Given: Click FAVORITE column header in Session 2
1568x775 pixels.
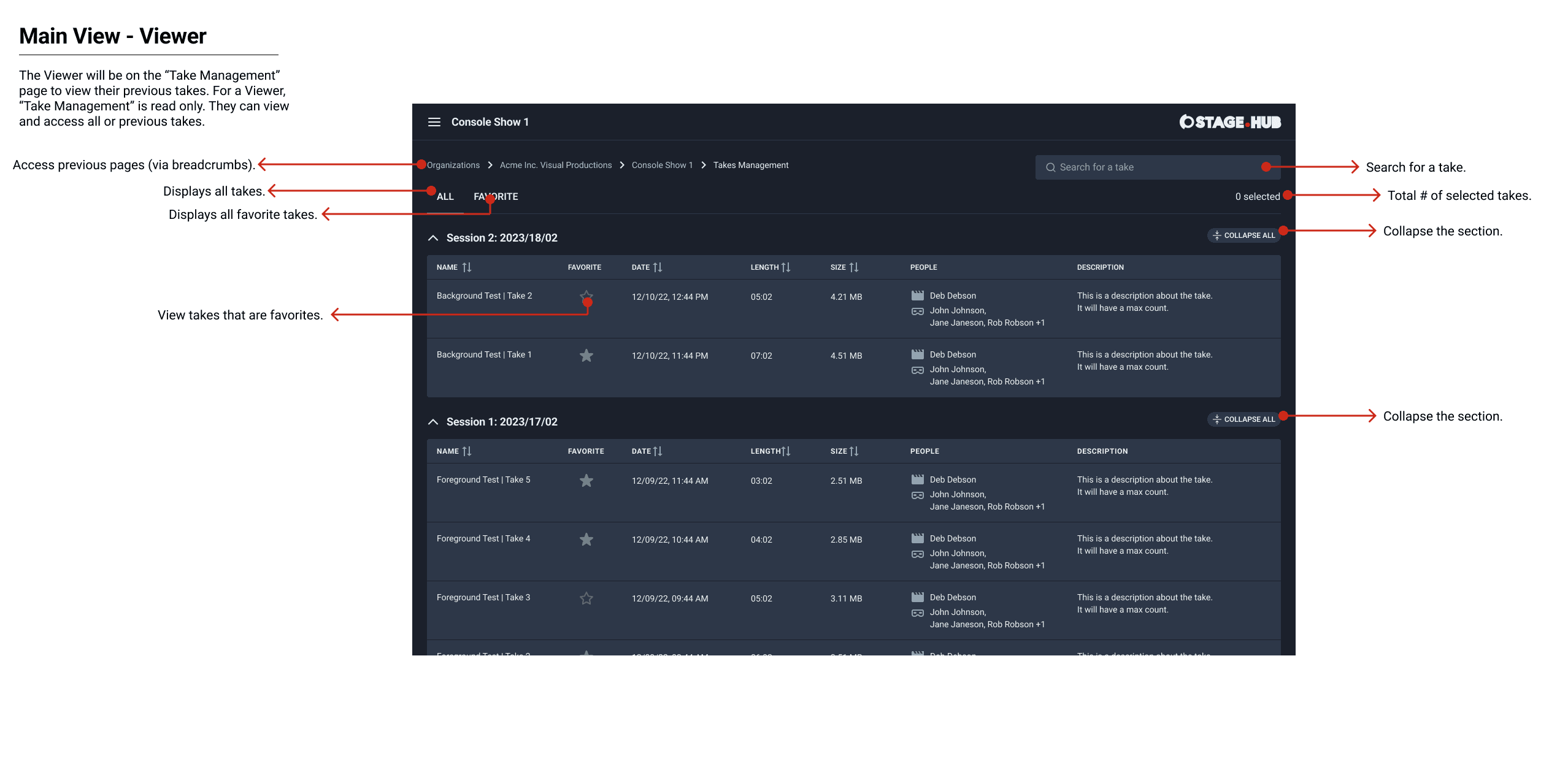Looking at the screenshot, I should click(585, 267).
